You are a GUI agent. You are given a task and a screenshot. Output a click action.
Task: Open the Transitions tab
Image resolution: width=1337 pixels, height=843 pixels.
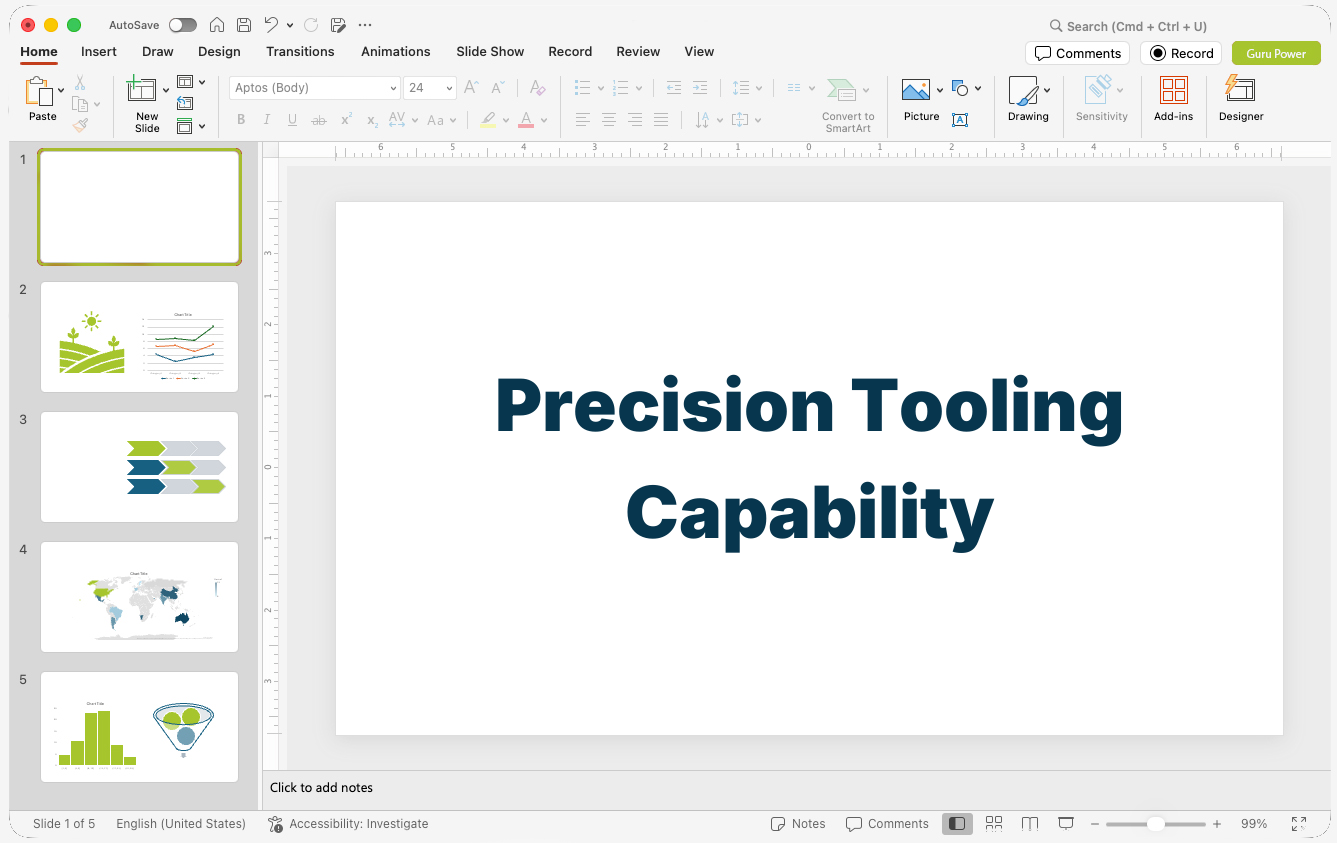tap(300, 52)
